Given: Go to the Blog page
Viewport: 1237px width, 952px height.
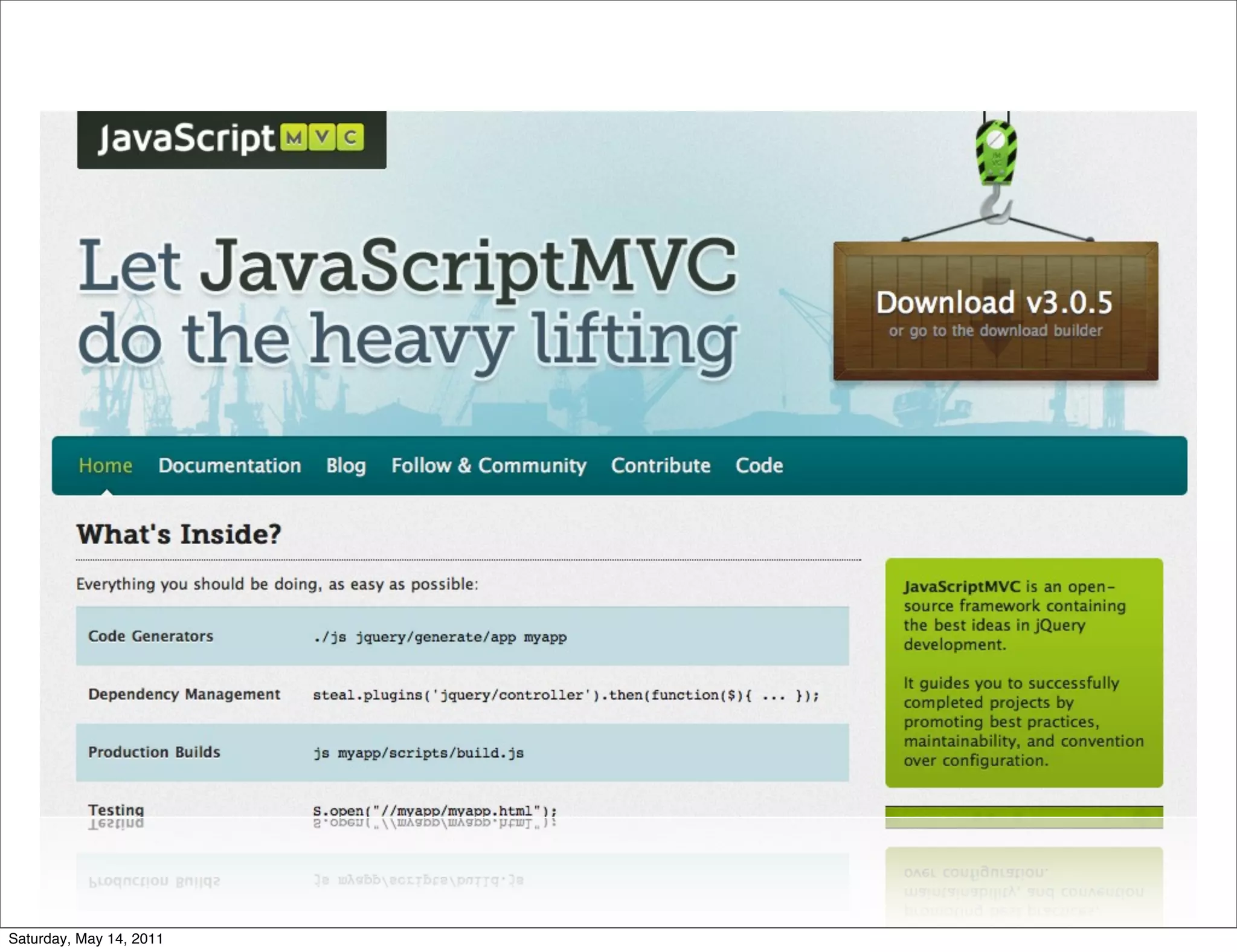Looking at the screenshot, I should [346, 466].
